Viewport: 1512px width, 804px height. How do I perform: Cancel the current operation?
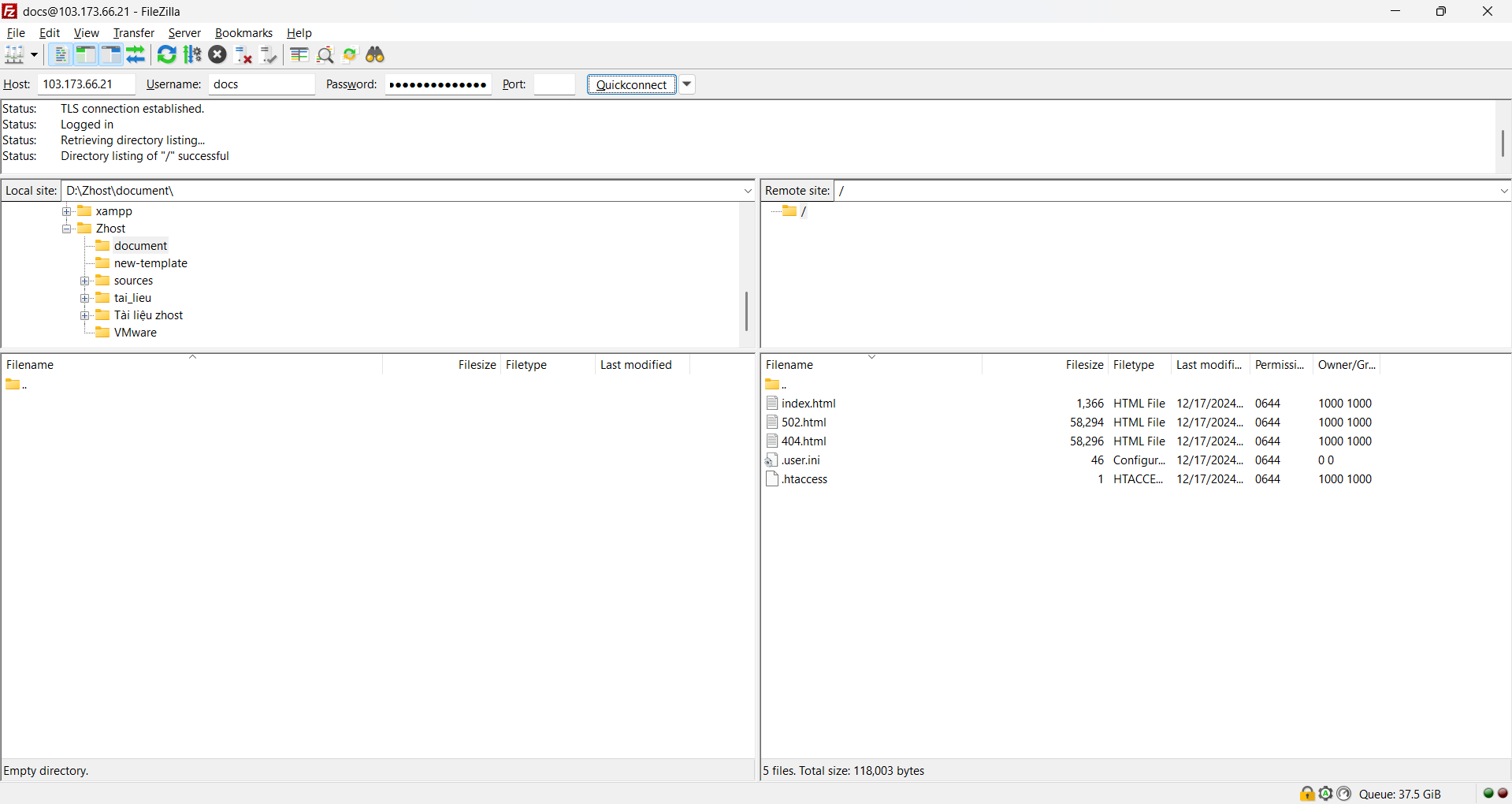(217, 54)
